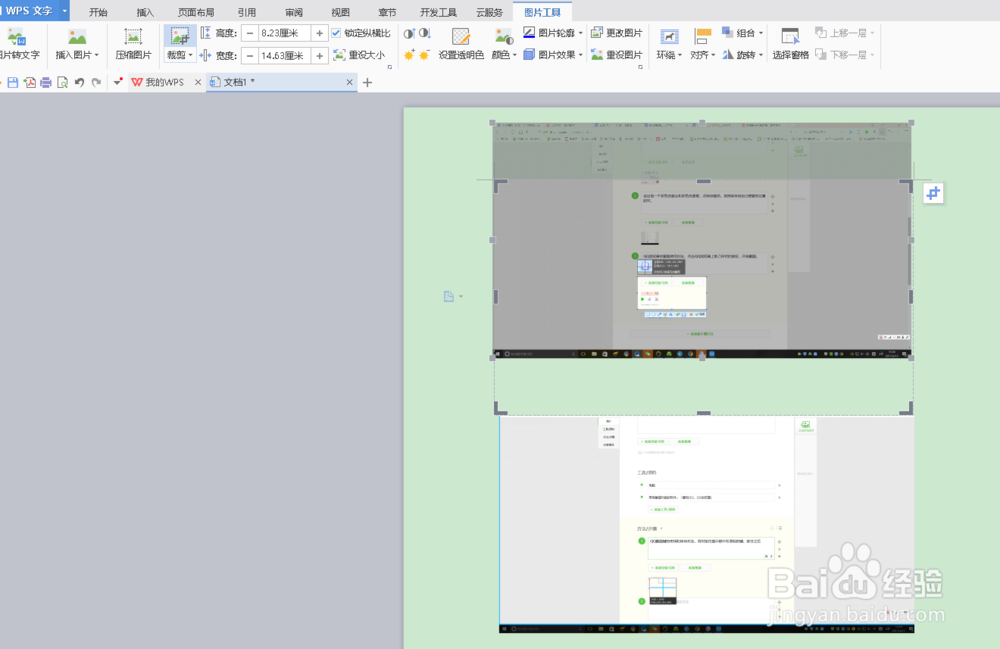
Task: Click 重设图片 reset picture
Action: [x=617, y=55]
